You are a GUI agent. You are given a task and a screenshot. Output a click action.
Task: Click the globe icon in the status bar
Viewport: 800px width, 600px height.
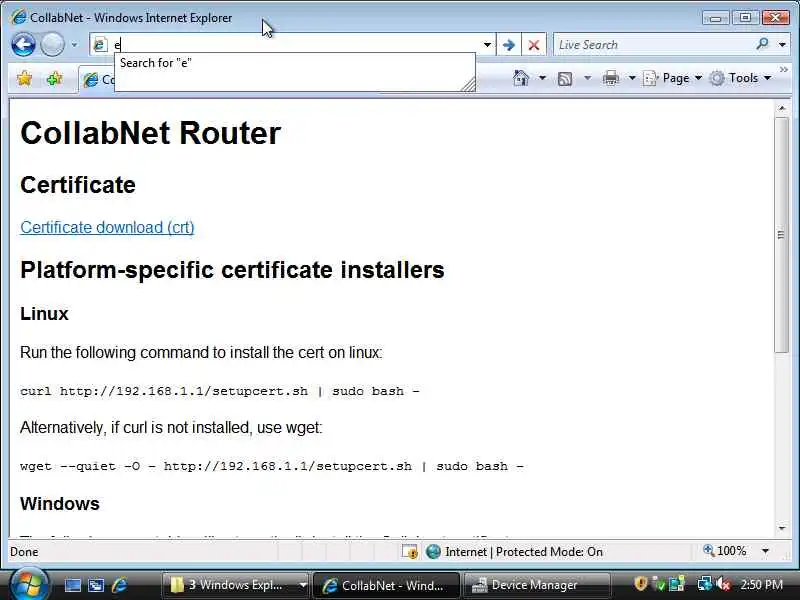433,552
